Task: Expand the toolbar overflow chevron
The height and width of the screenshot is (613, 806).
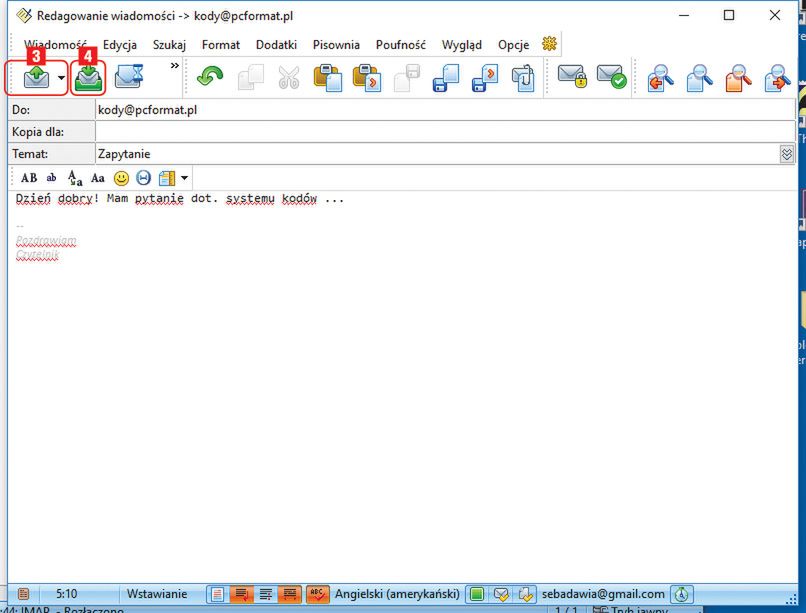Action: [175, 66]
